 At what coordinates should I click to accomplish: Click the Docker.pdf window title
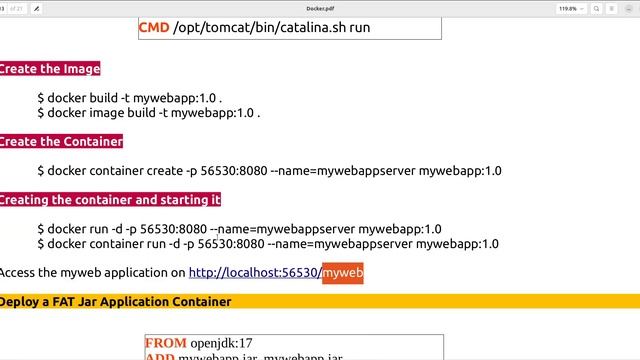click(320, 9)
